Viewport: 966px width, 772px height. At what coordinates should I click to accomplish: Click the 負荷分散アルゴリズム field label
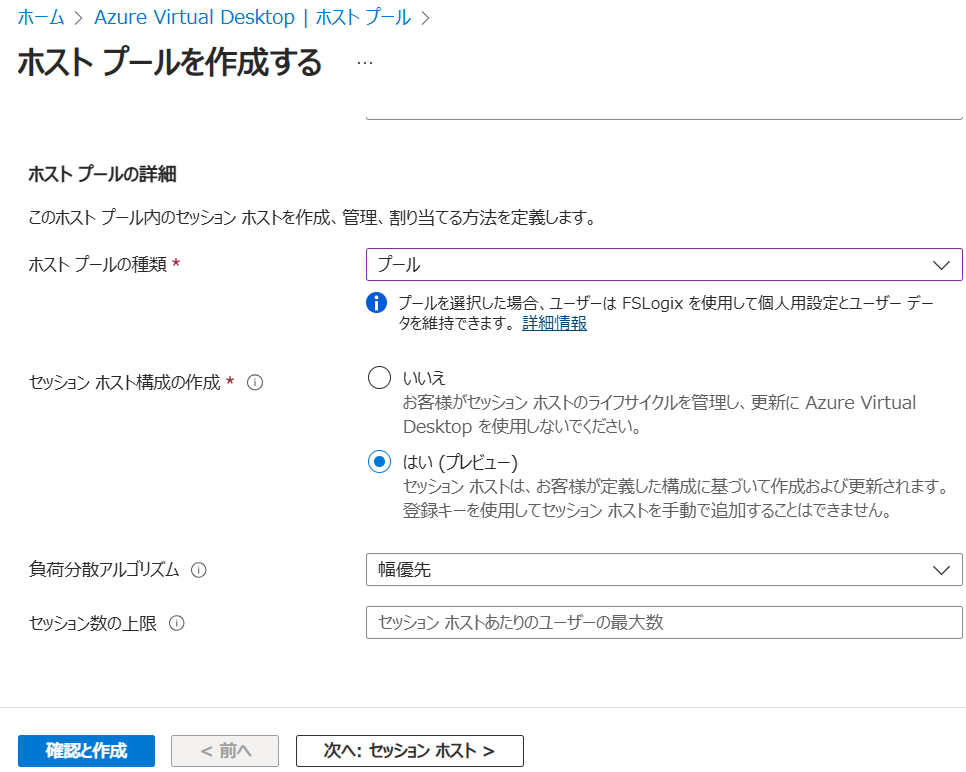pos(104,570)
